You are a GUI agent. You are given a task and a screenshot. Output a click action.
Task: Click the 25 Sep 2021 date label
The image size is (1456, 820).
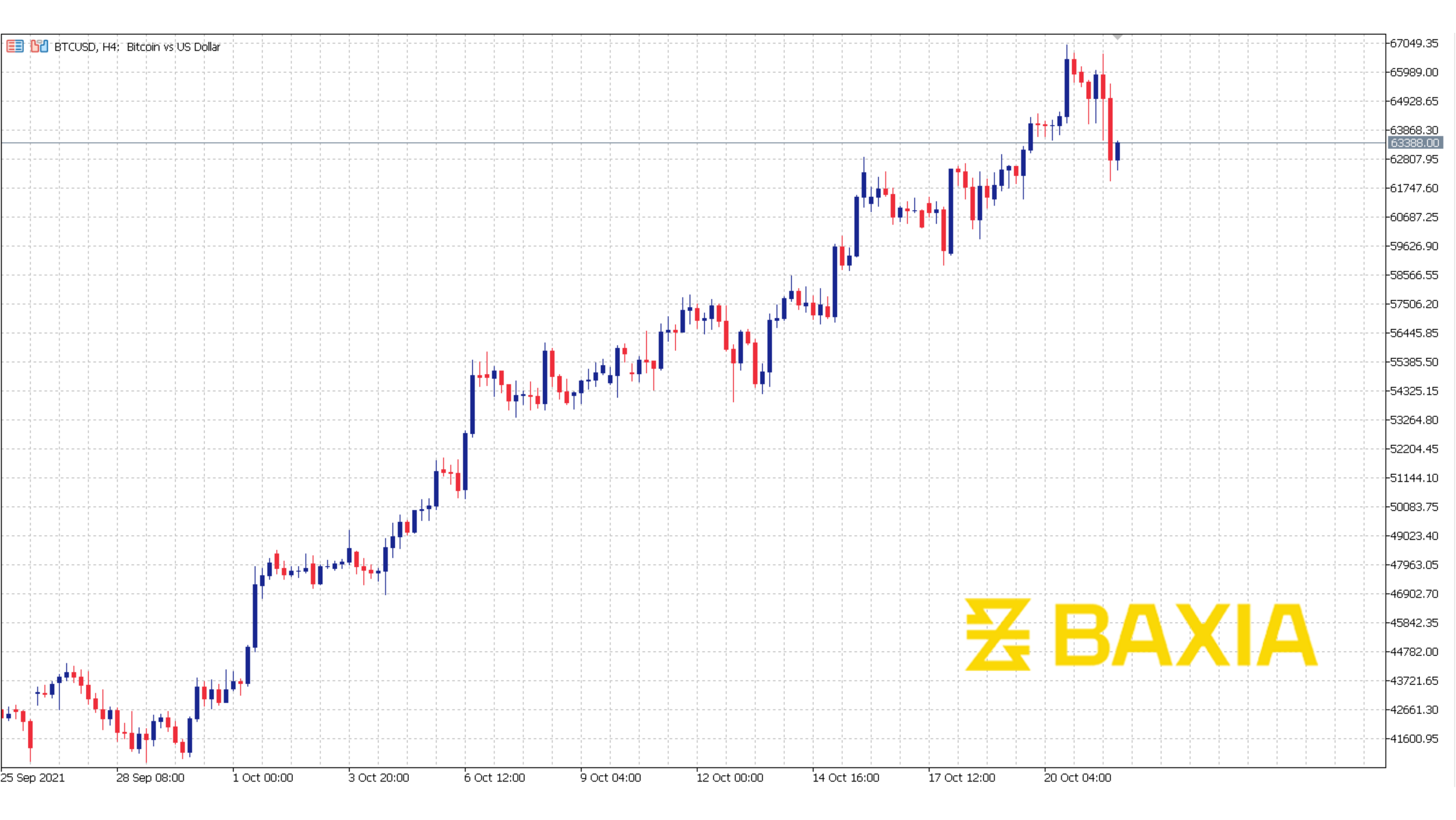coord(33,778)
